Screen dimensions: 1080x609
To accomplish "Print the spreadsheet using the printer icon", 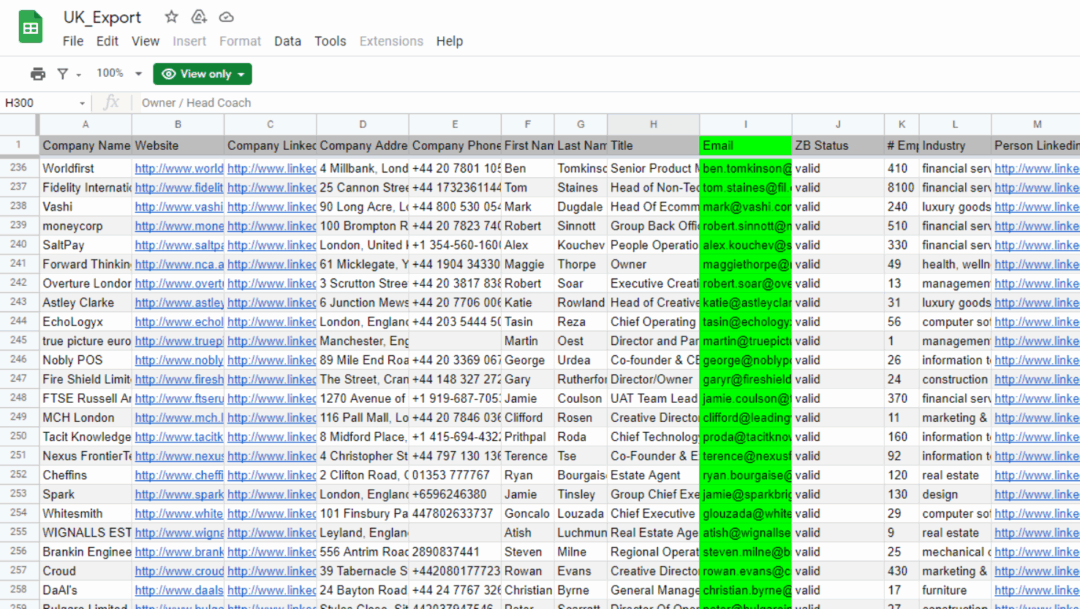I will 38,74.
